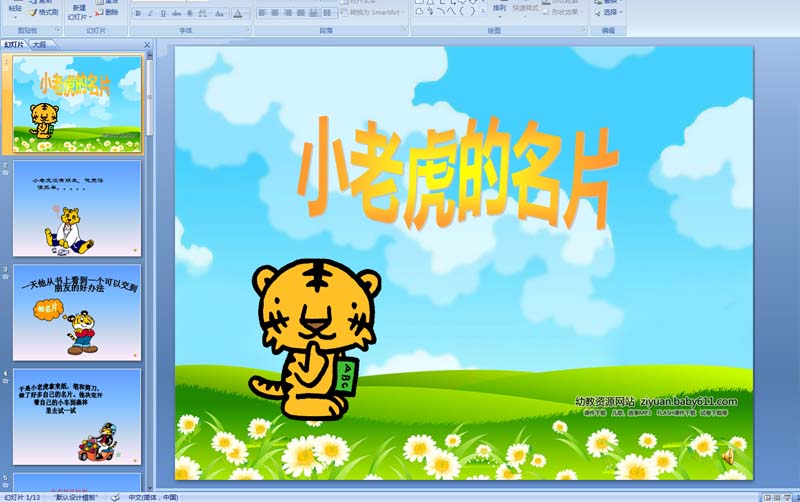Click the title 小老虎的名片 on the slide
Screen dimensions: 800x502
click(x=458, y=174)
